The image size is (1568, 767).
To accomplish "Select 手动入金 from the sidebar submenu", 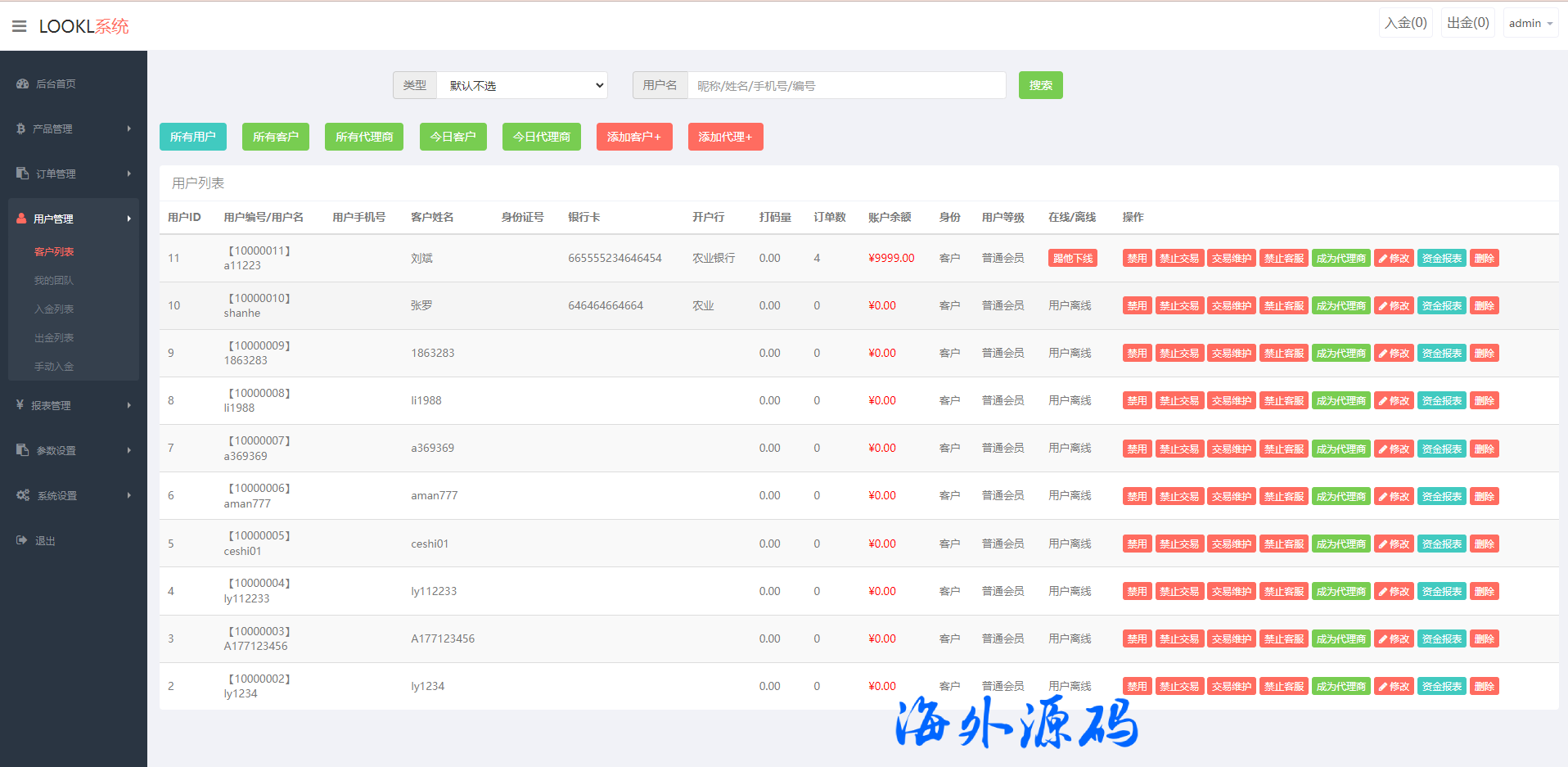I will coord(54,366).
